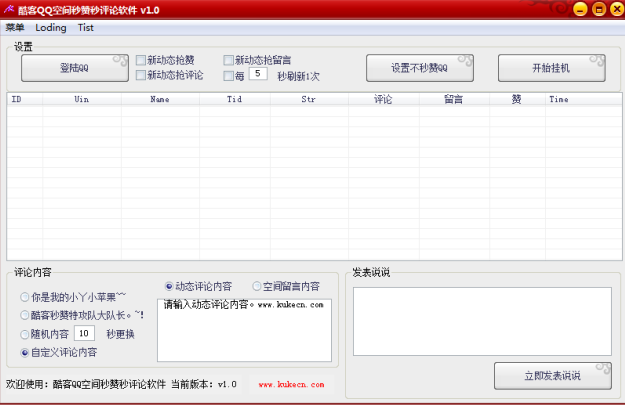The height and width of the screenshot is (405, 625).
Task: Click 立即发表说说 button
Action: 552,376
